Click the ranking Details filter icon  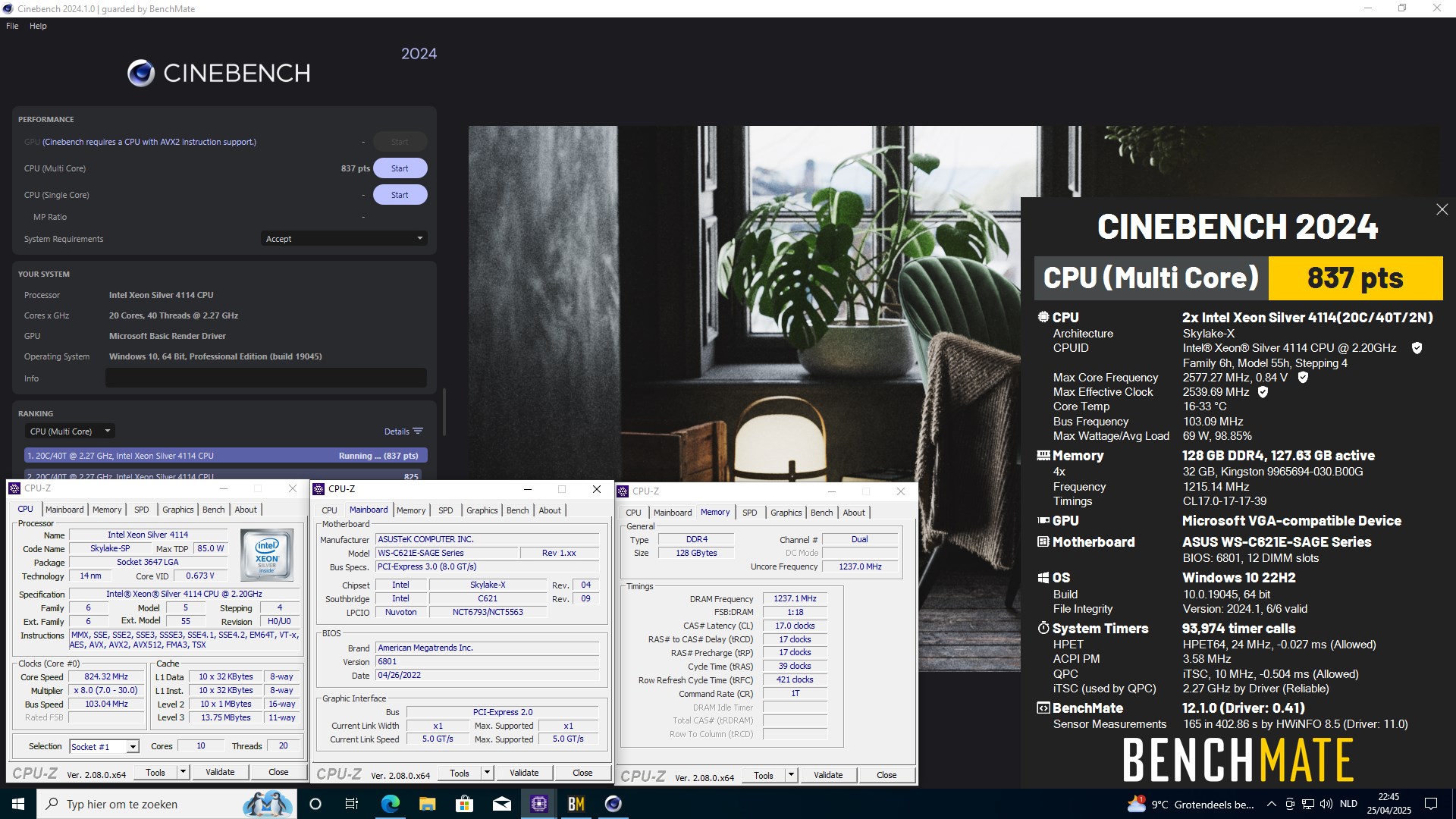[418, 431]
